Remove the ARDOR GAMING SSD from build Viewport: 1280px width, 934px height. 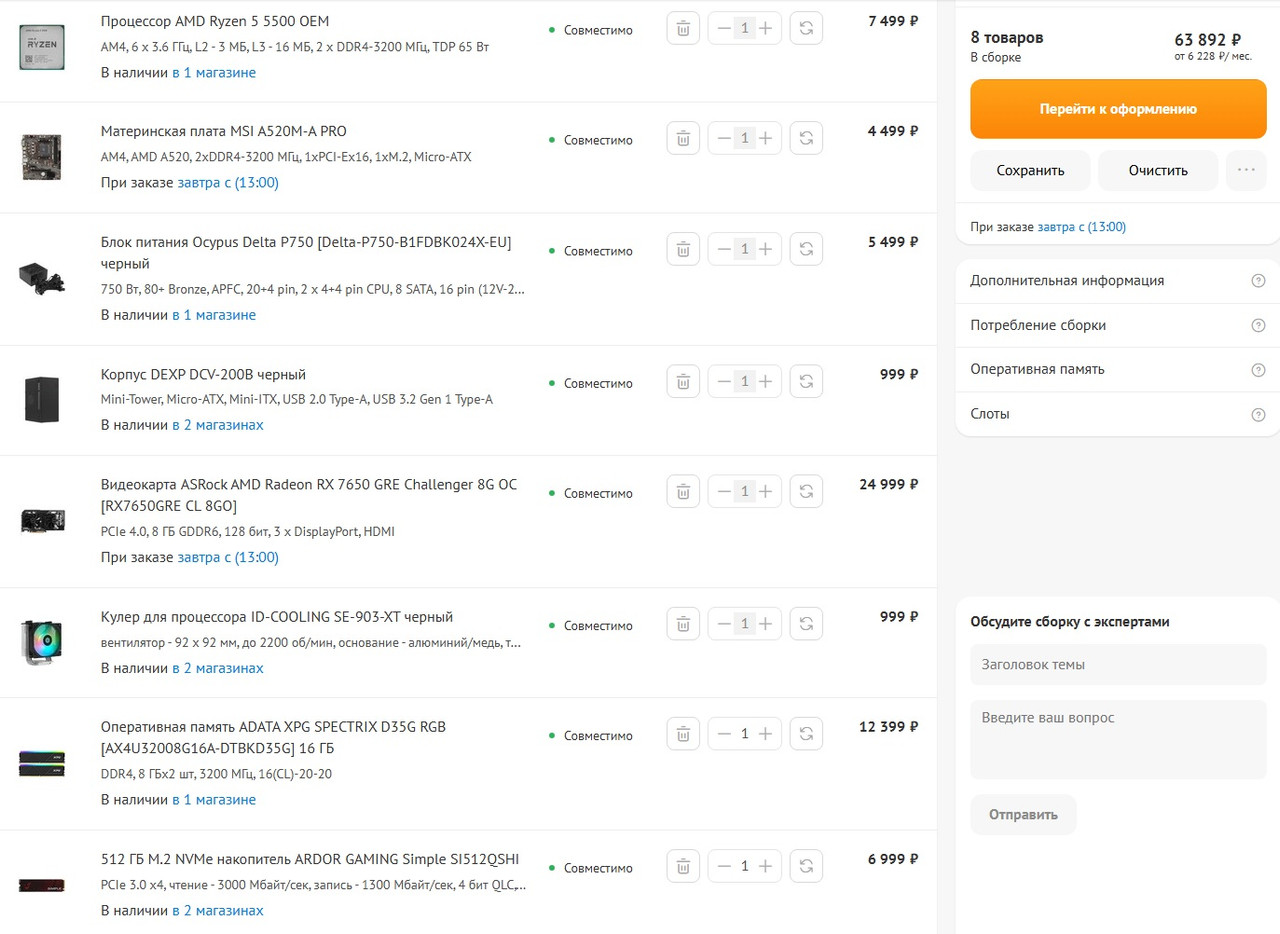[x=682, y=865]
